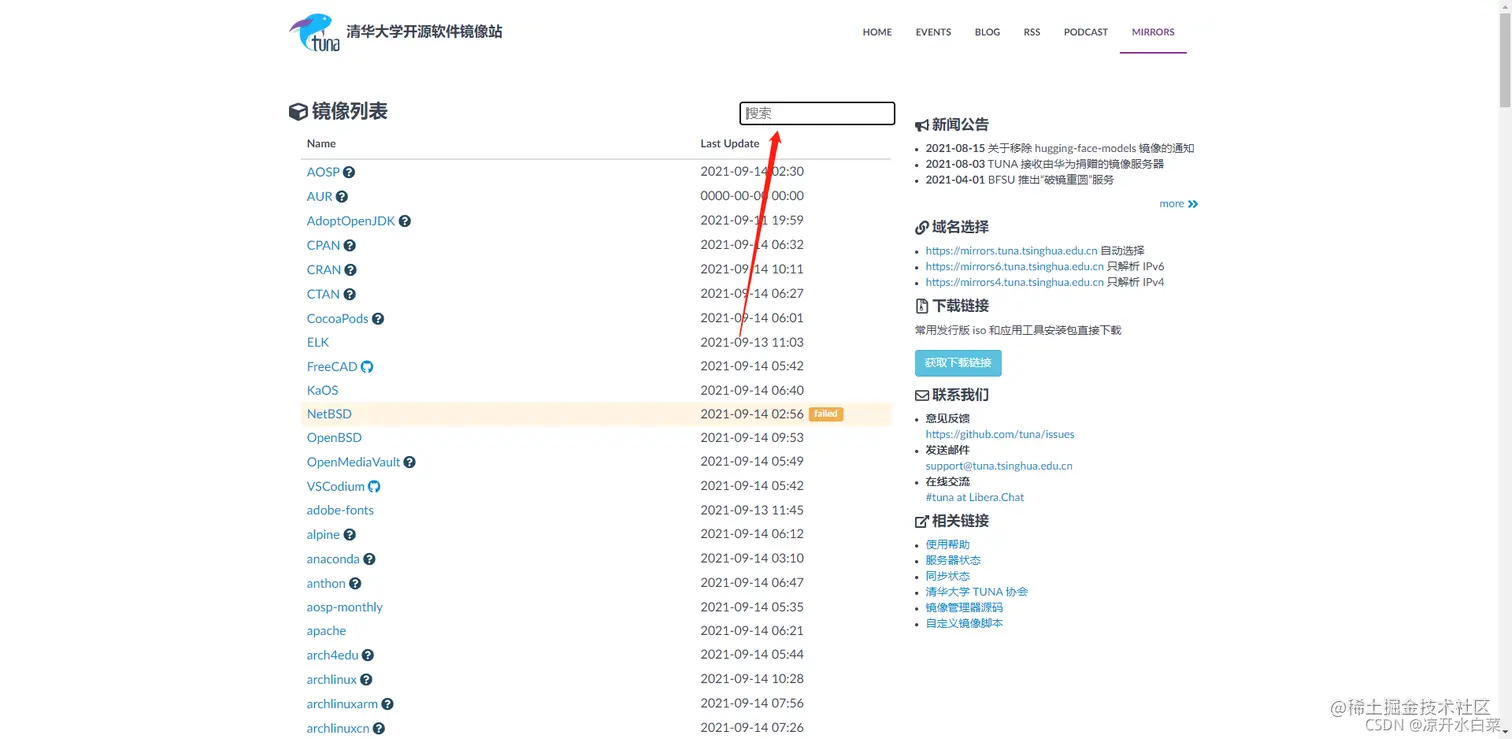1512x739 pixels.
Task: Click the archlinuxcn help icon
Action: pos(378,728)
